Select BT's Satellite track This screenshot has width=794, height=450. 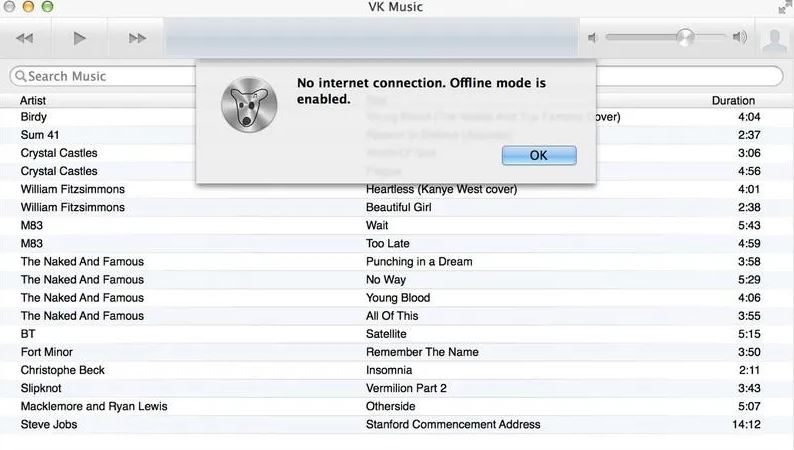[x=397, y=334]
